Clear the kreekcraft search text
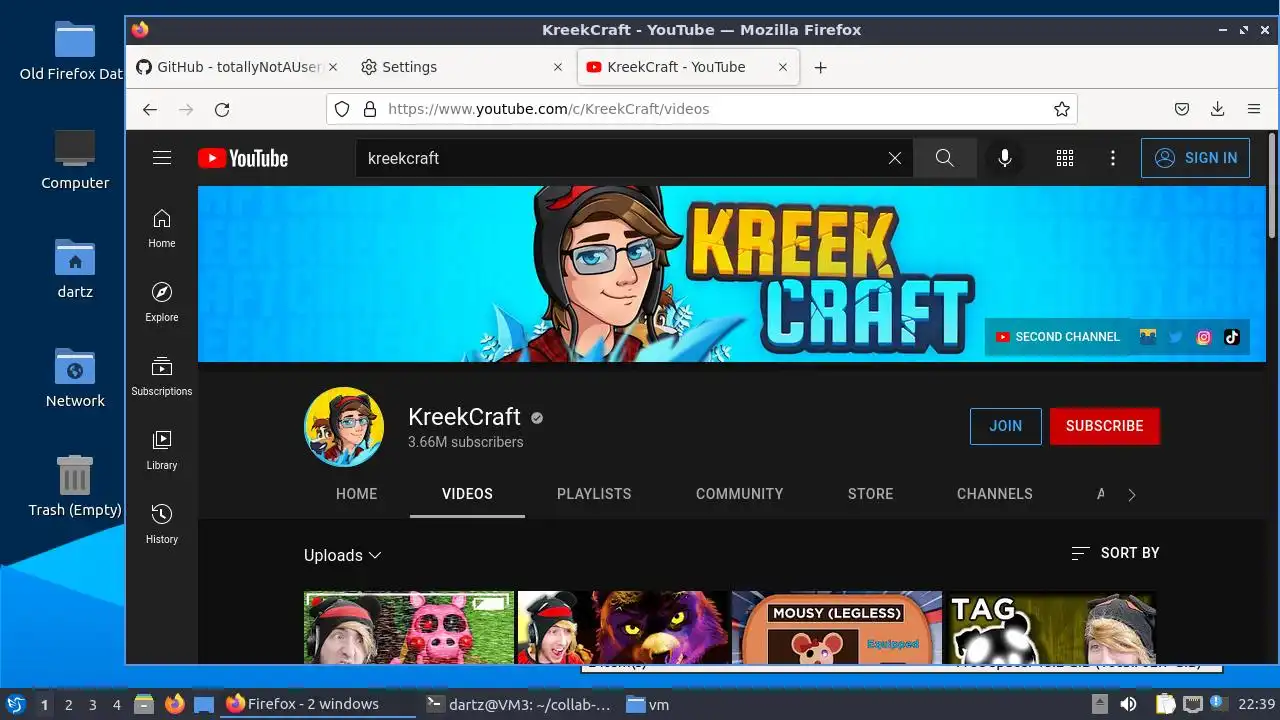 (895, 158)
